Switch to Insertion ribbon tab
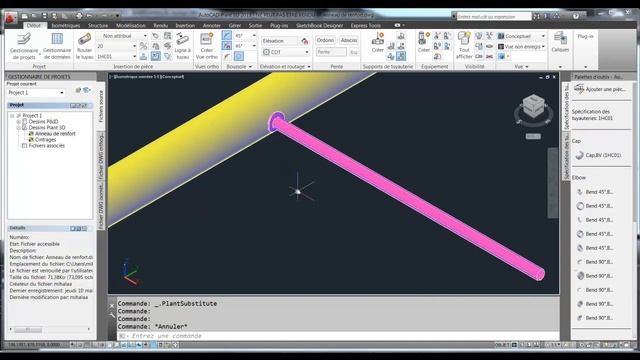The width and height of the screenshot is (640, 360). [185, 25]
